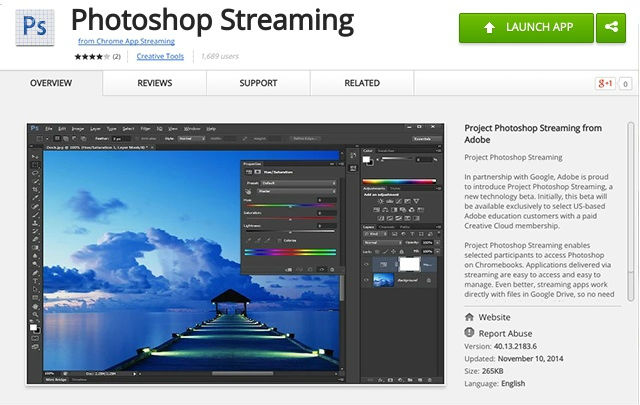Select the Move tool in Photoshop toolbar
Viewport: 640px width, 405px height.
[36, 157]
